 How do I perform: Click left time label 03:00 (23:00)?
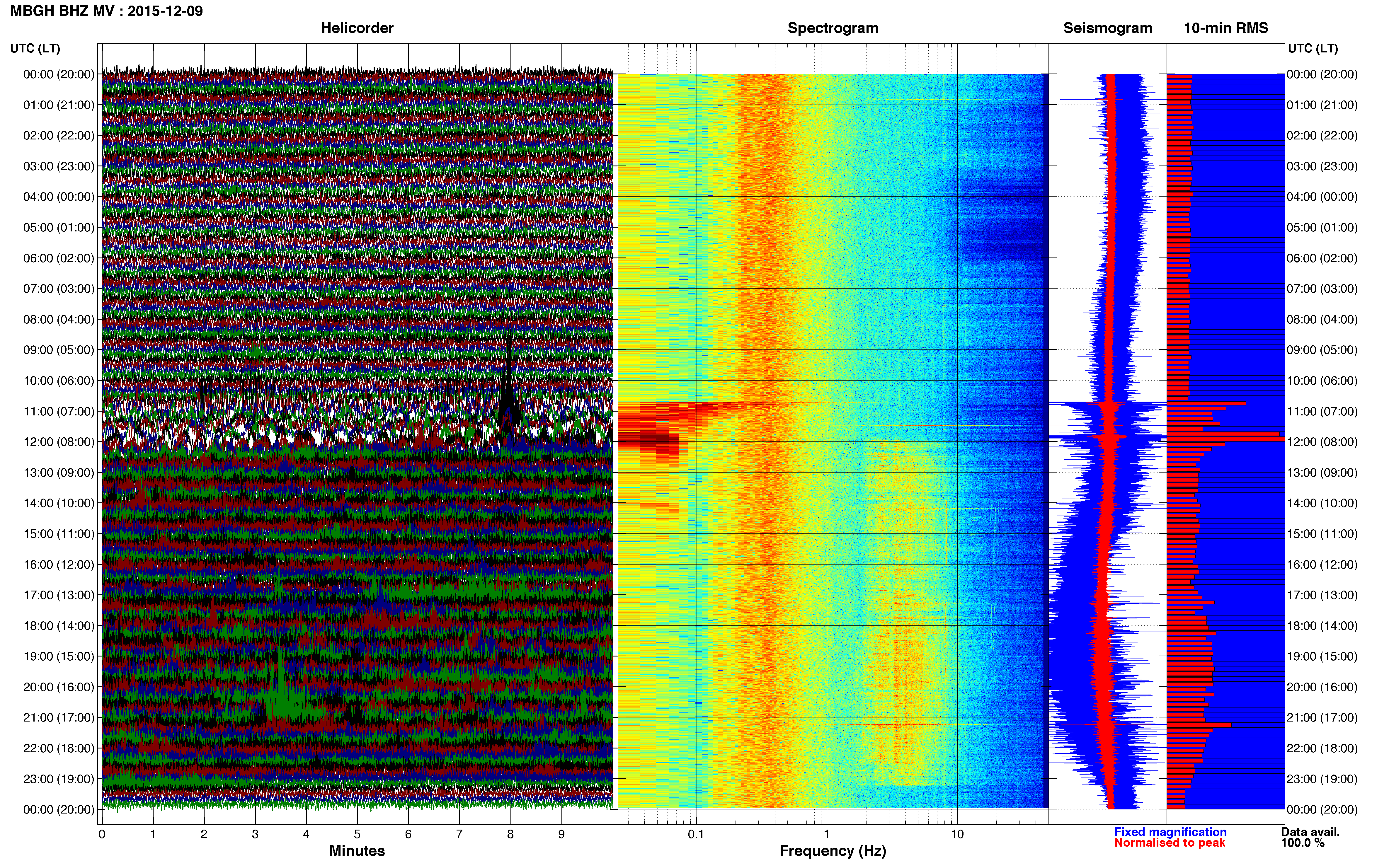coord(59,166)
